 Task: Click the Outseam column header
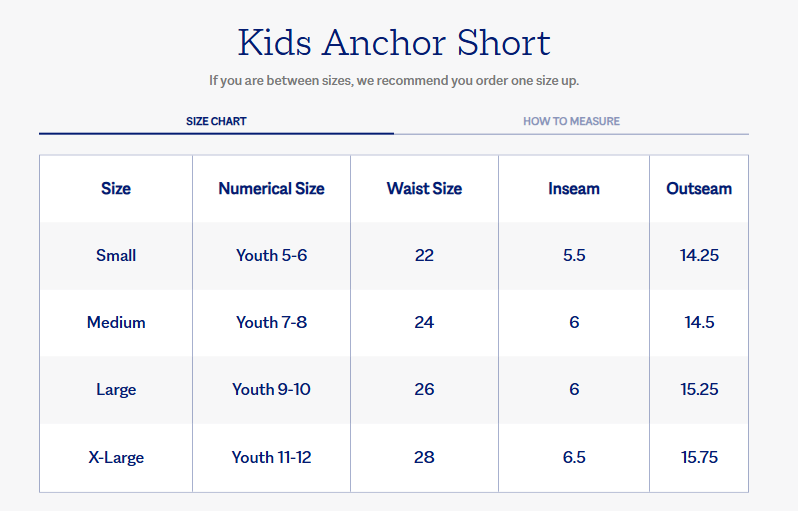(x=699, y=188)
